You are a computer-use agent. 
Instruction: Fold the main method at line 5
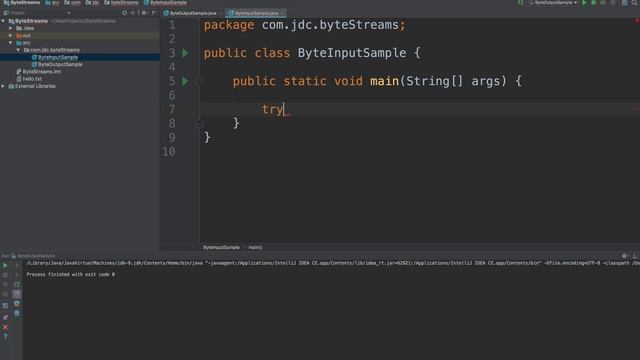click(x=200, y=81)
